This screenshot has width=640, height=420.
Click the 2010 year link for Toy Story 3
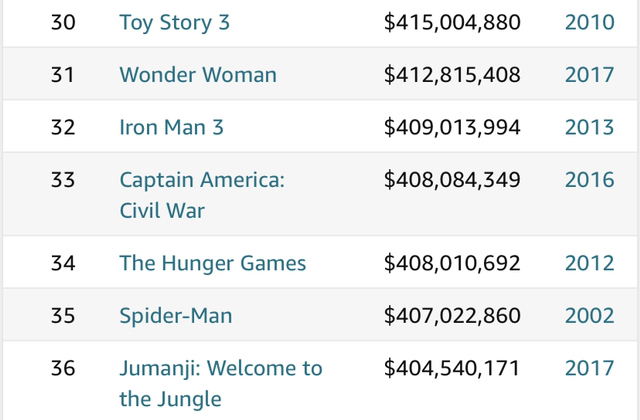pos(589,22)
